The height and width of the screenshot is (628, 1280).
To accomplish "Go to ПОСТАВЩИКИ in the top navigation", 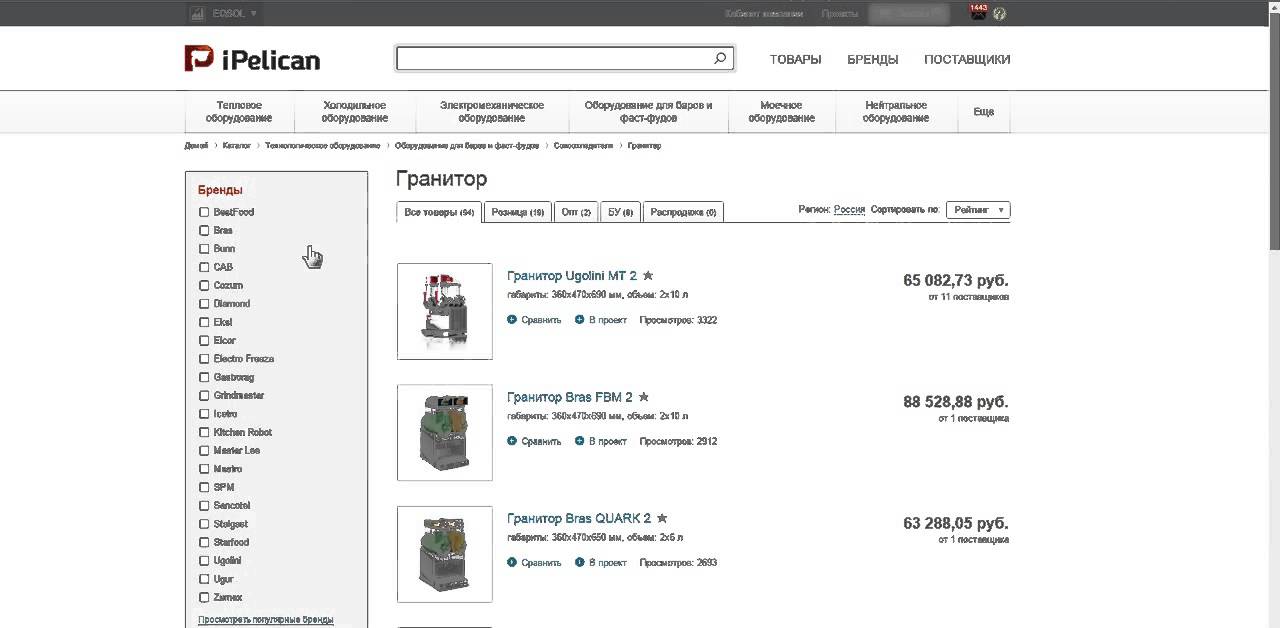I will [x=967, y=59].
